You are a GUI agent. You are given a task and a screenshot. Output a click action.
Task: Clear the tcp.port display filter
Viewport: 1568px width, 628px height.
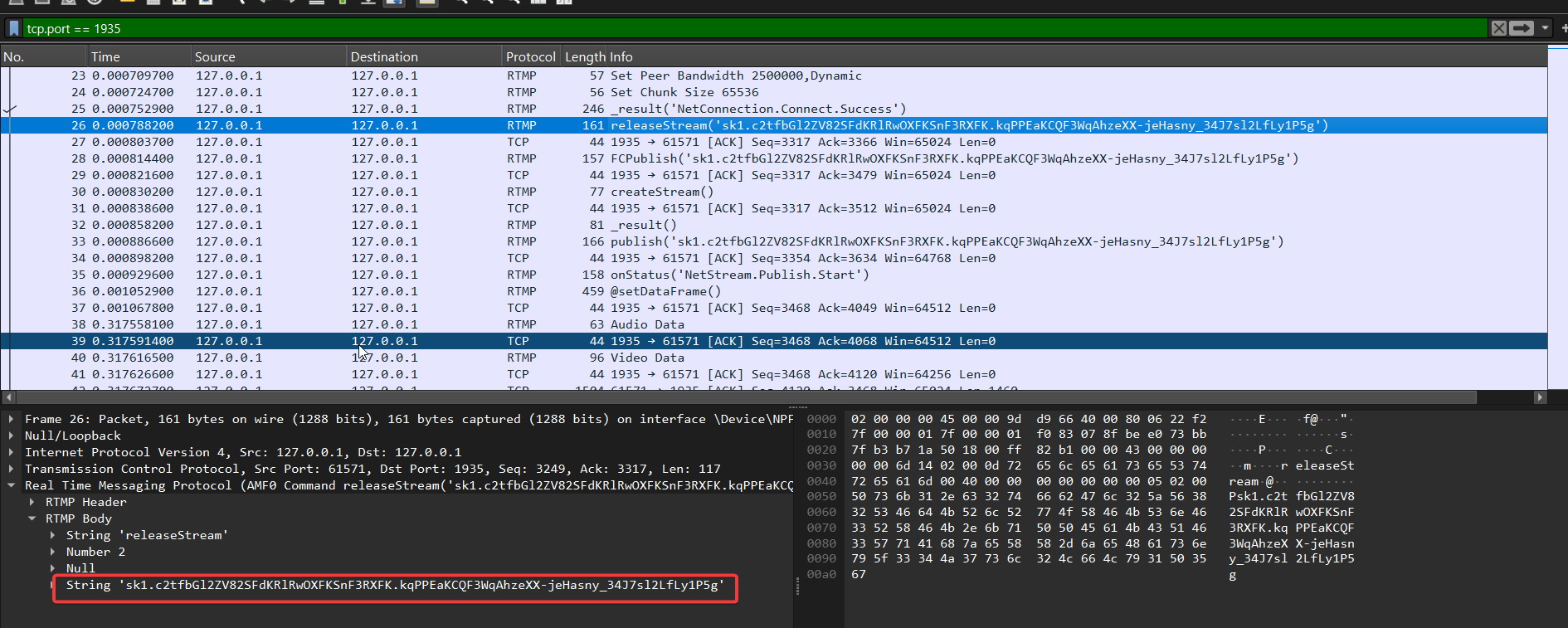point(1498,28)
